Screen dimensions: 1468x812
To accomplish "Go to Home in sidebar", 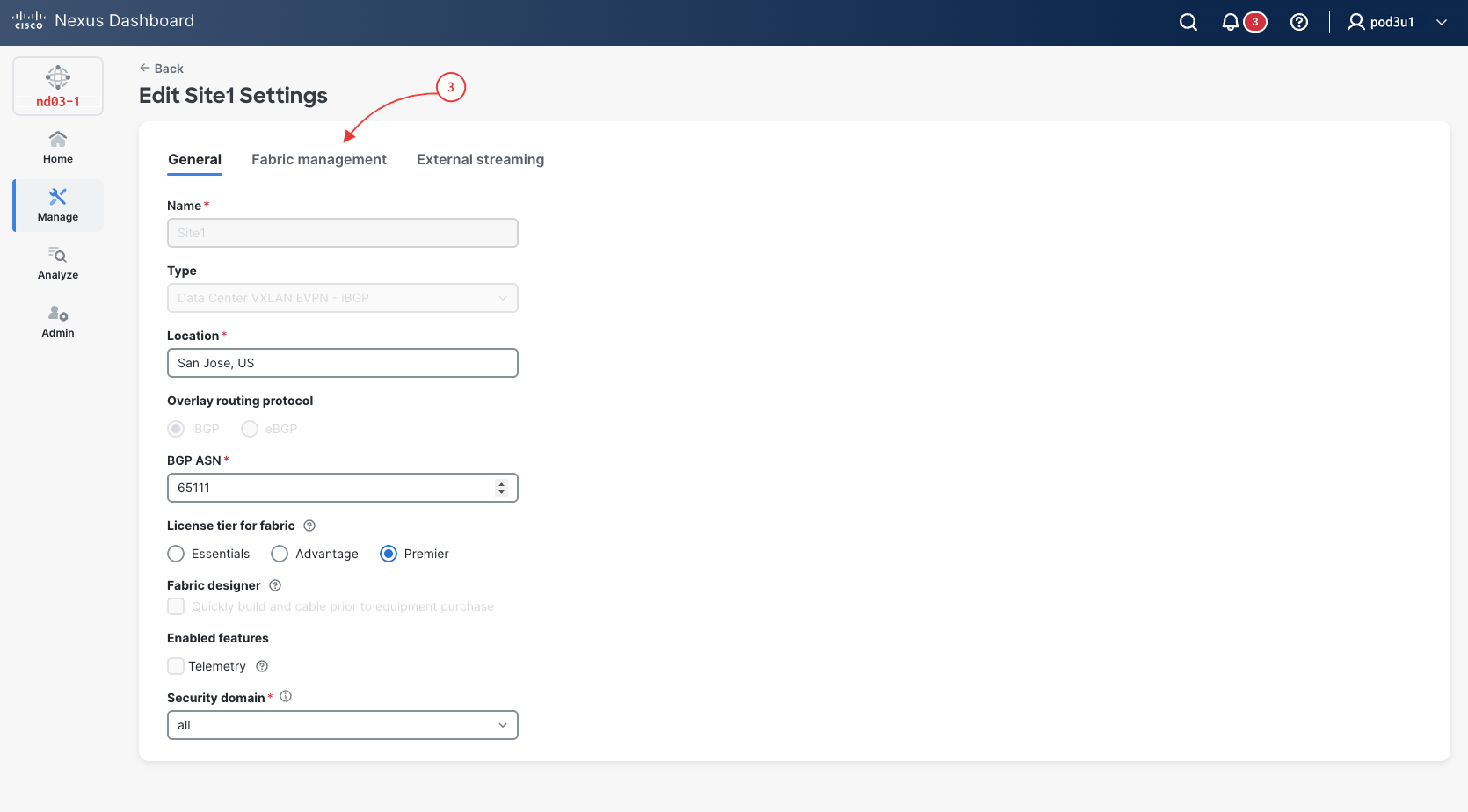I will 58,147.
